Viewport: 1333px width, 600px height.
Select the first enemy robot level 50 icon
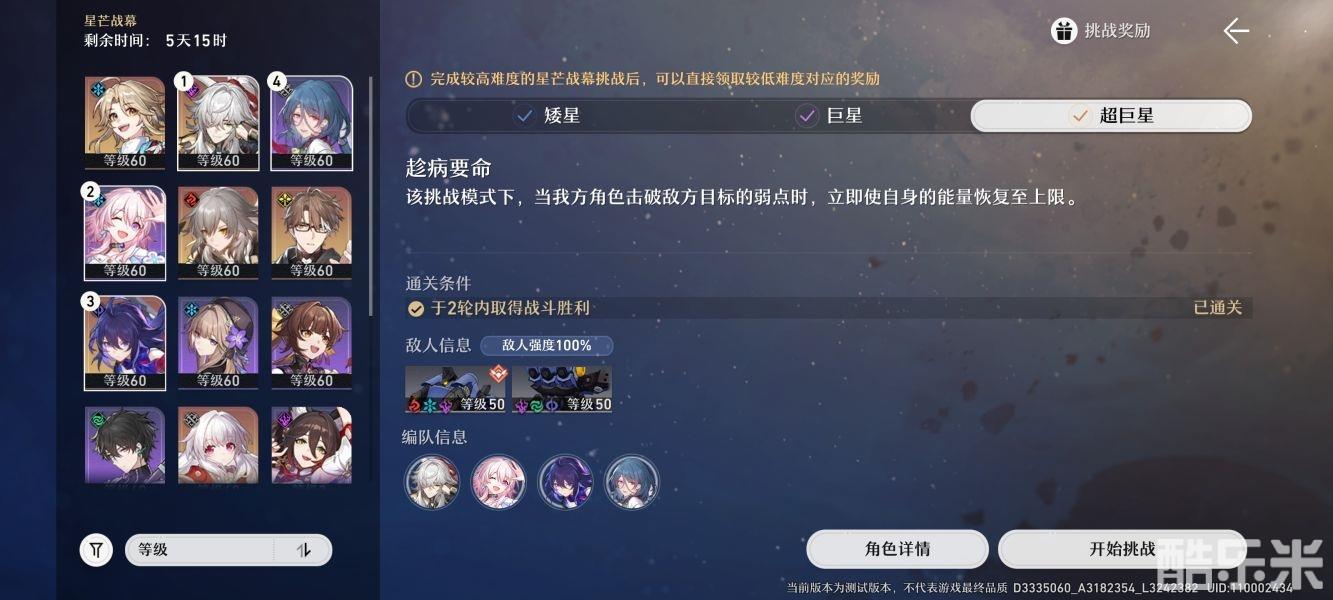pos(455,389)
